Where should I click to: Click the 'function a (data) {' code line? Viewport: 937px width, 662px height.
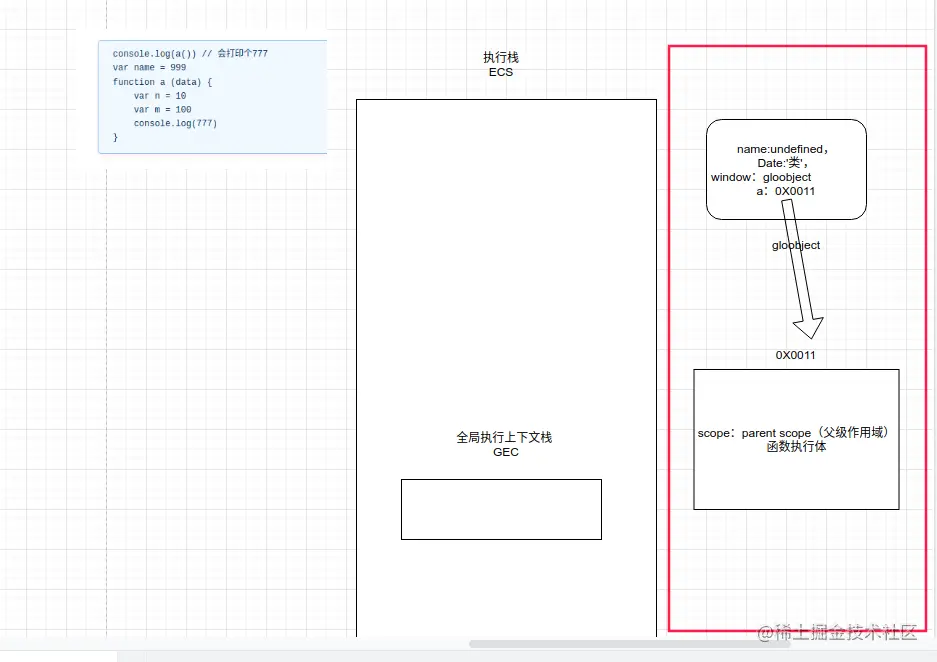[163, 82]
